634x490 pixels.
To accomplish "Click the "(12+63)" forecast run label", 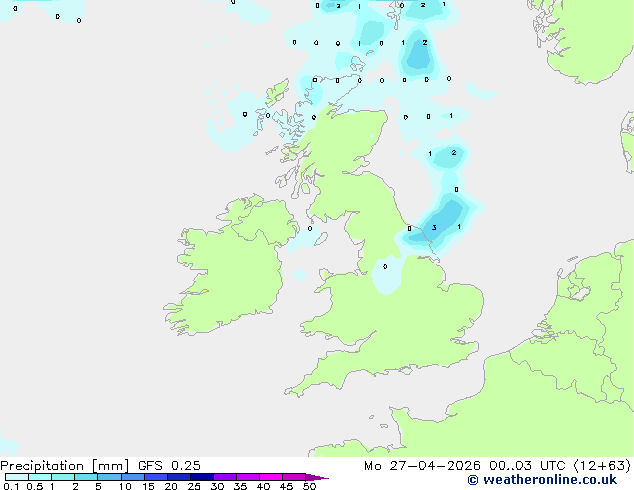I will click(x=602, y=466).
